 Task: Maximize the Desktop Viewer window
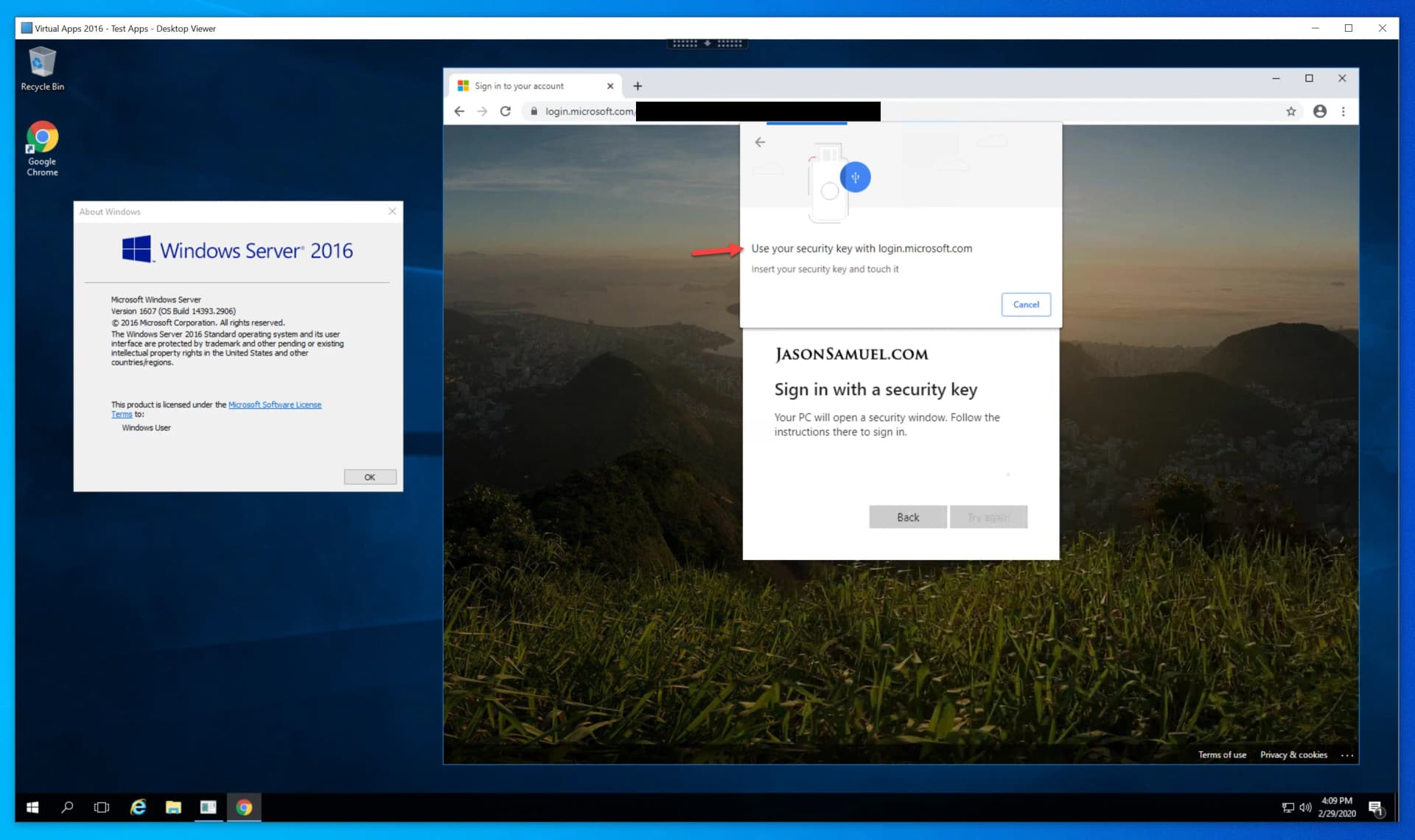click(1349, 28)
